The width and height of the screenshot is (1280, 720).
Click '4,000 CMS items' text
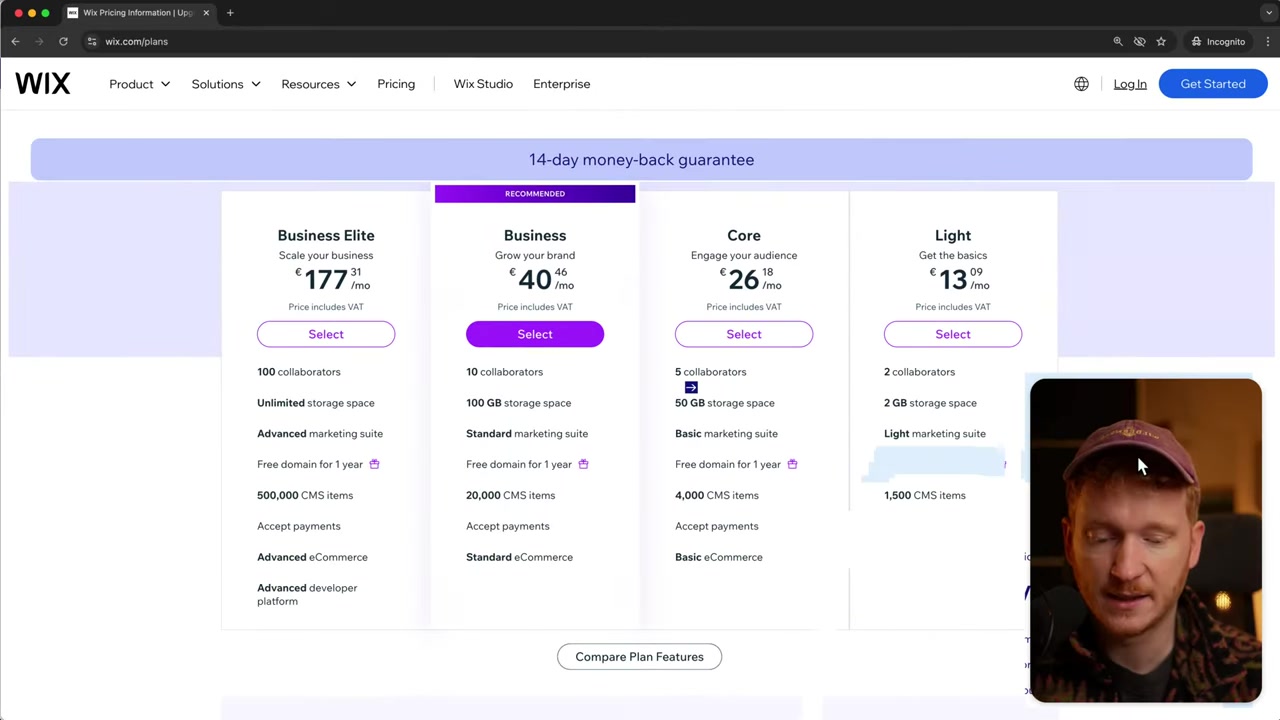[717, 495]
